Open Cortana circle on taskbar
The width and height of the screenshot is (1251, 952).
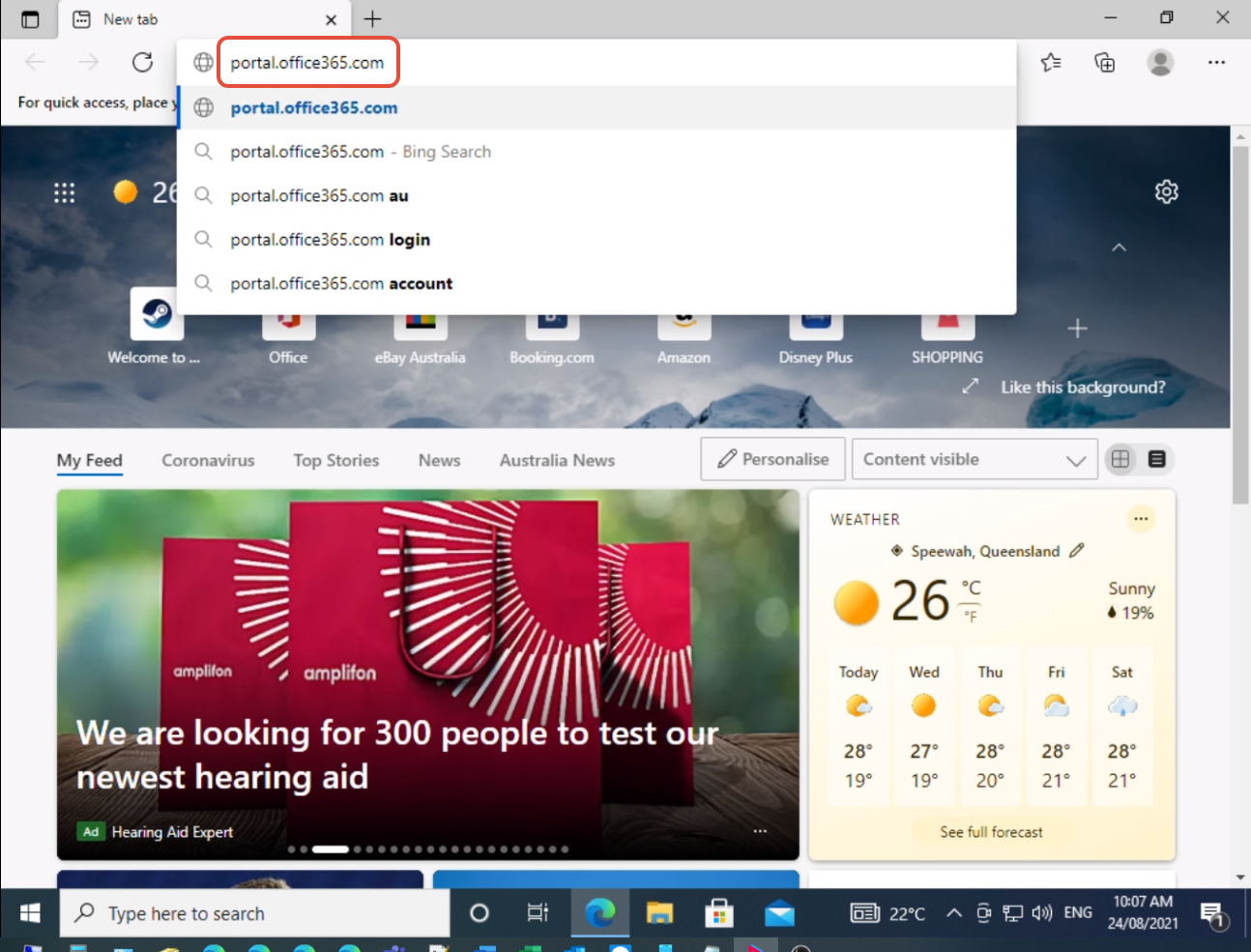479,913
